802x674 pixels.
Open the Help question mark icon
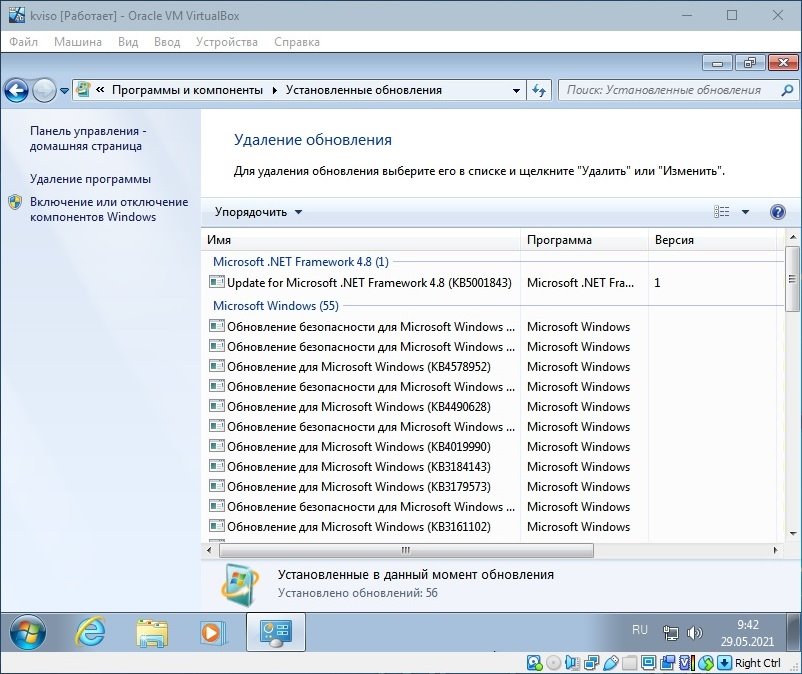click(x=777, y=212)
